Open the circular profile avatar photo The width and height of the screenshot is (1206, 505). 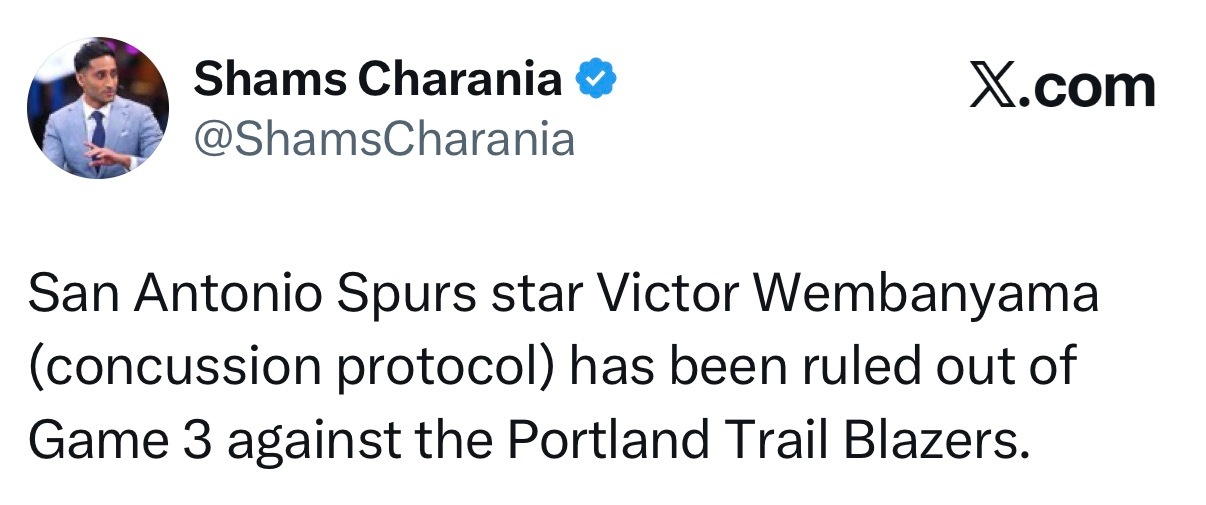pyautogui.click(x=98, y=108)
